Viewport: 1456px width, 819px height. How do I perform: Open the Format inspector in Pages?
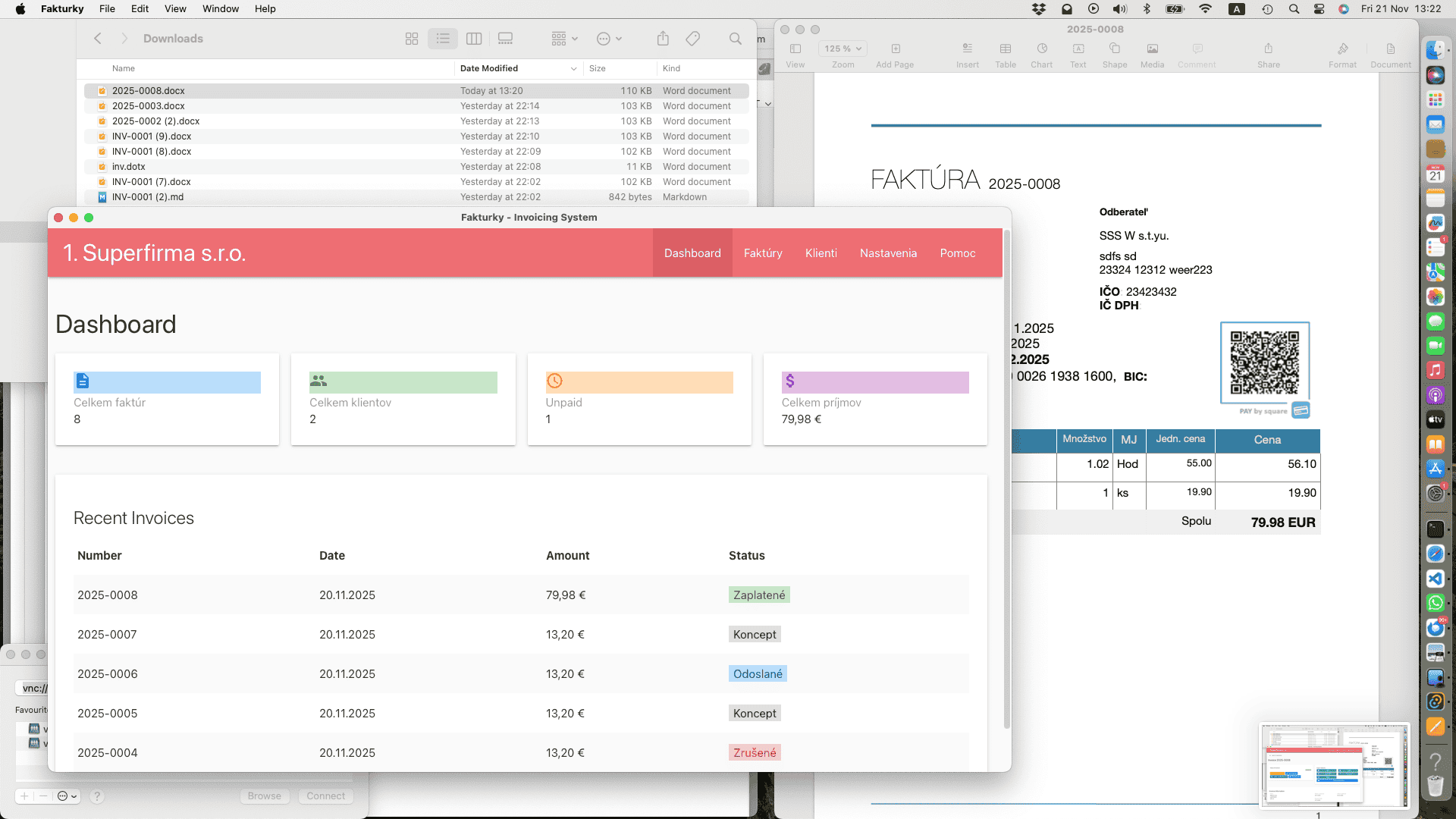[1343, 49]
